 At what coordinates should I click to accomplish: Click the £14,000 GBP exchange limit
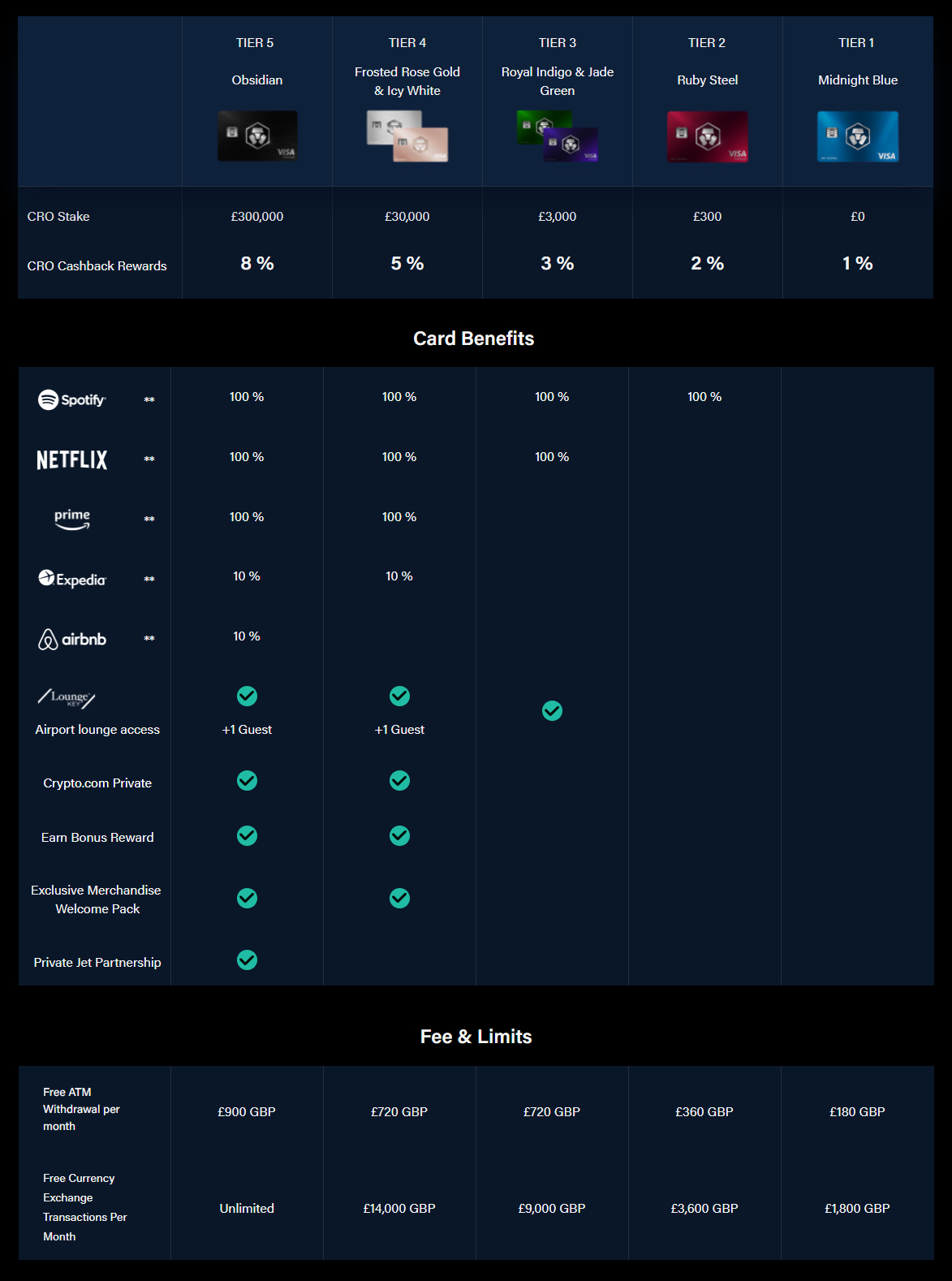(399, 1209)
